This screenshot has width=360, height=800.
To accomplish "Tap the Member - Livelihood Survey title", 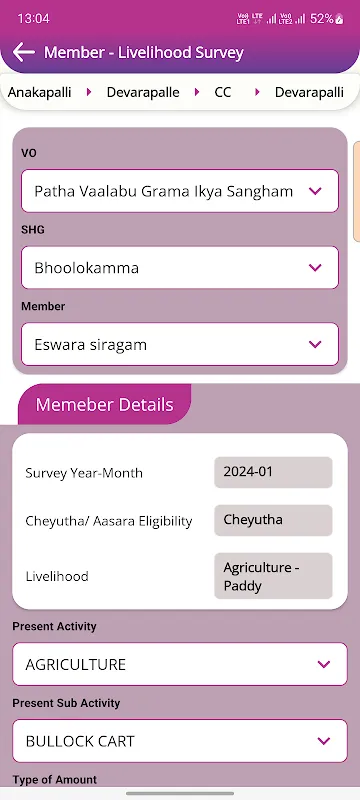I will [x=144, y=53].
